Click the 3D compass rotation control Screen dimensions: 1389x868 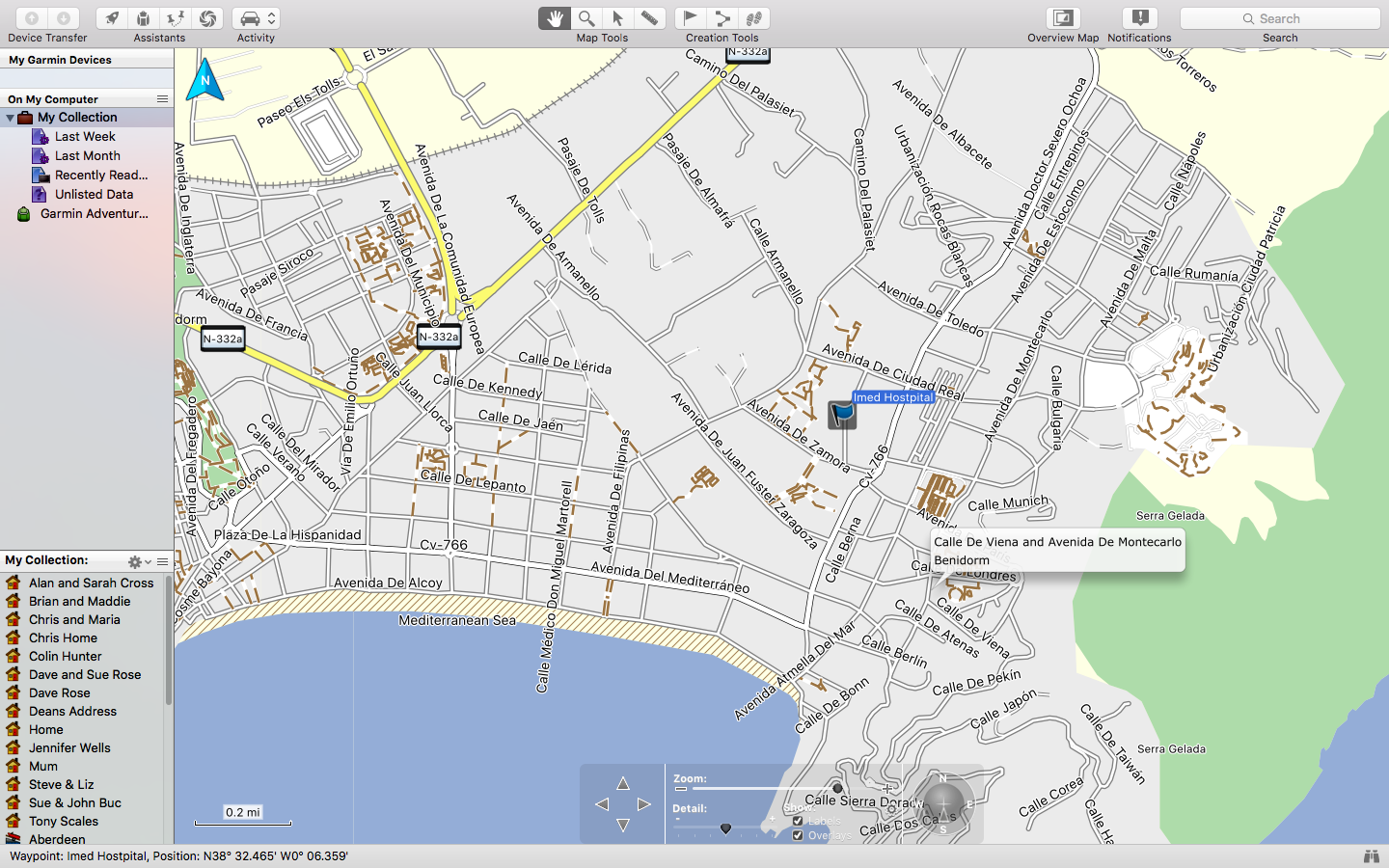[943, 803]
